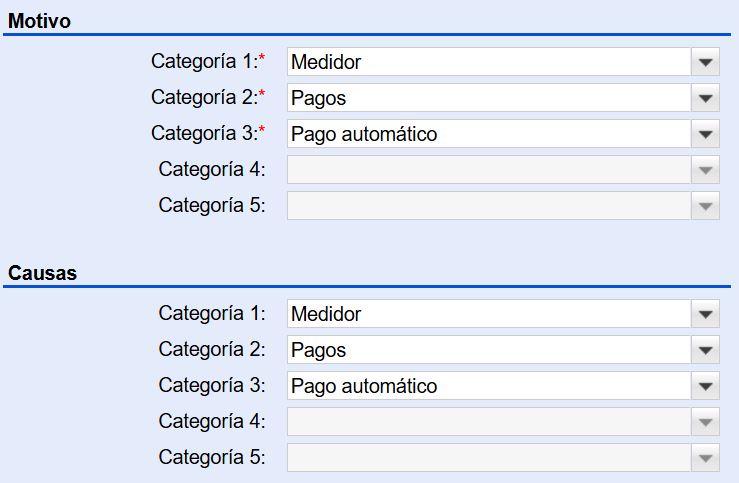Expand Causas Categoría 3 dropdown arrow
The width and height of the screenshot is (739, 483).
coord(705,386)
